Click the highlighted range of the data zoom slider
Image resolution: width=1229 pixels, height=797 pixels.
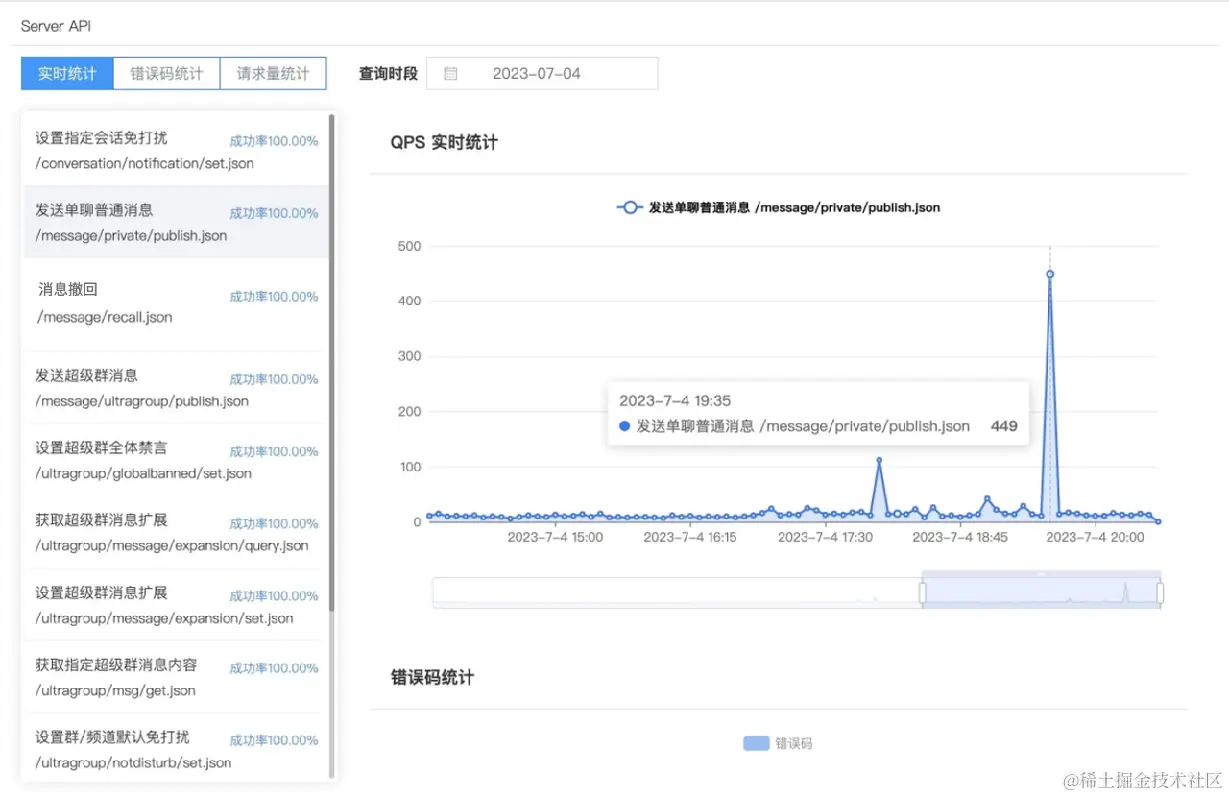tap(1040, 591)
